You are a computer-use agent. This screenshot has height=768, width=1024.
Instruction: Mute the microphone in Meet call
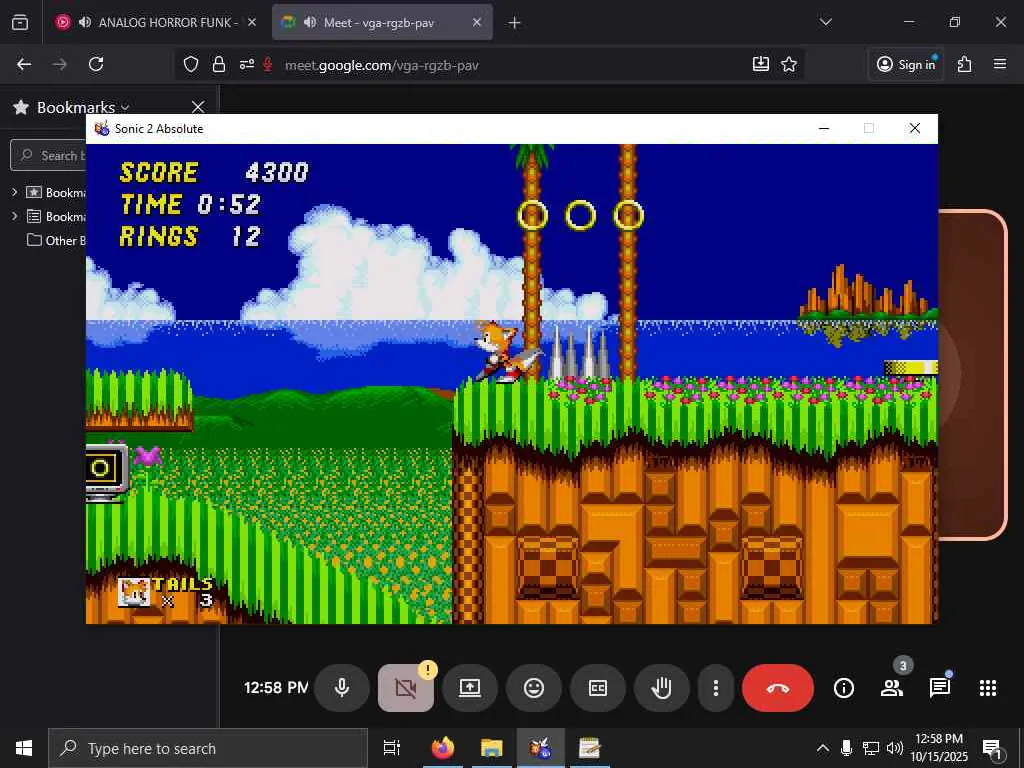point(342,688)
